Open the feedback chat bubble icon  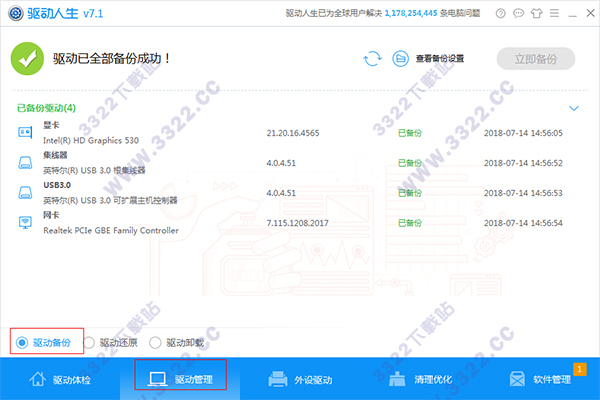coord(518,13)
